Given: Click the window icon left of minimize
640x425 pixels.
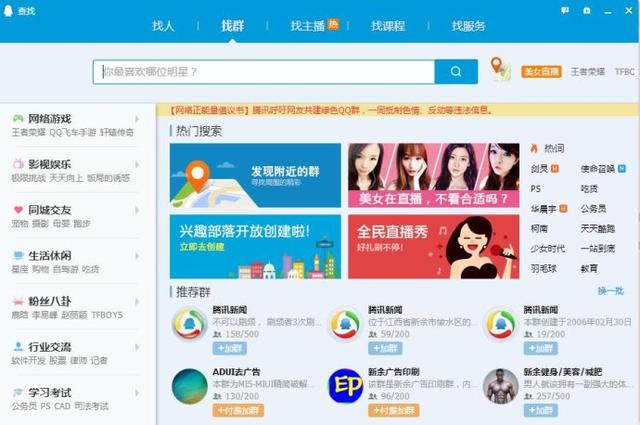Looking at the screenshot, I should pyautogui.click(x=587, y=11).
